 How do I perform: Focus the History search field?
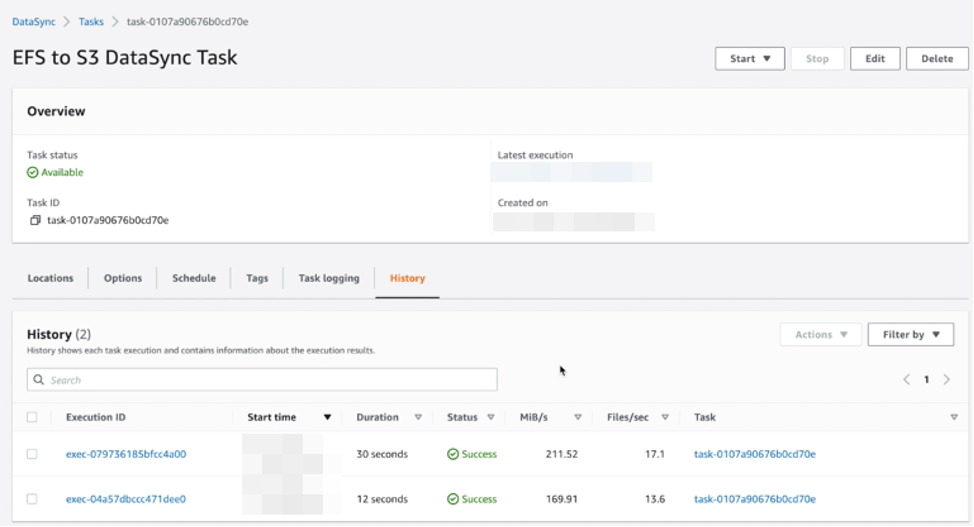[262, 380]
